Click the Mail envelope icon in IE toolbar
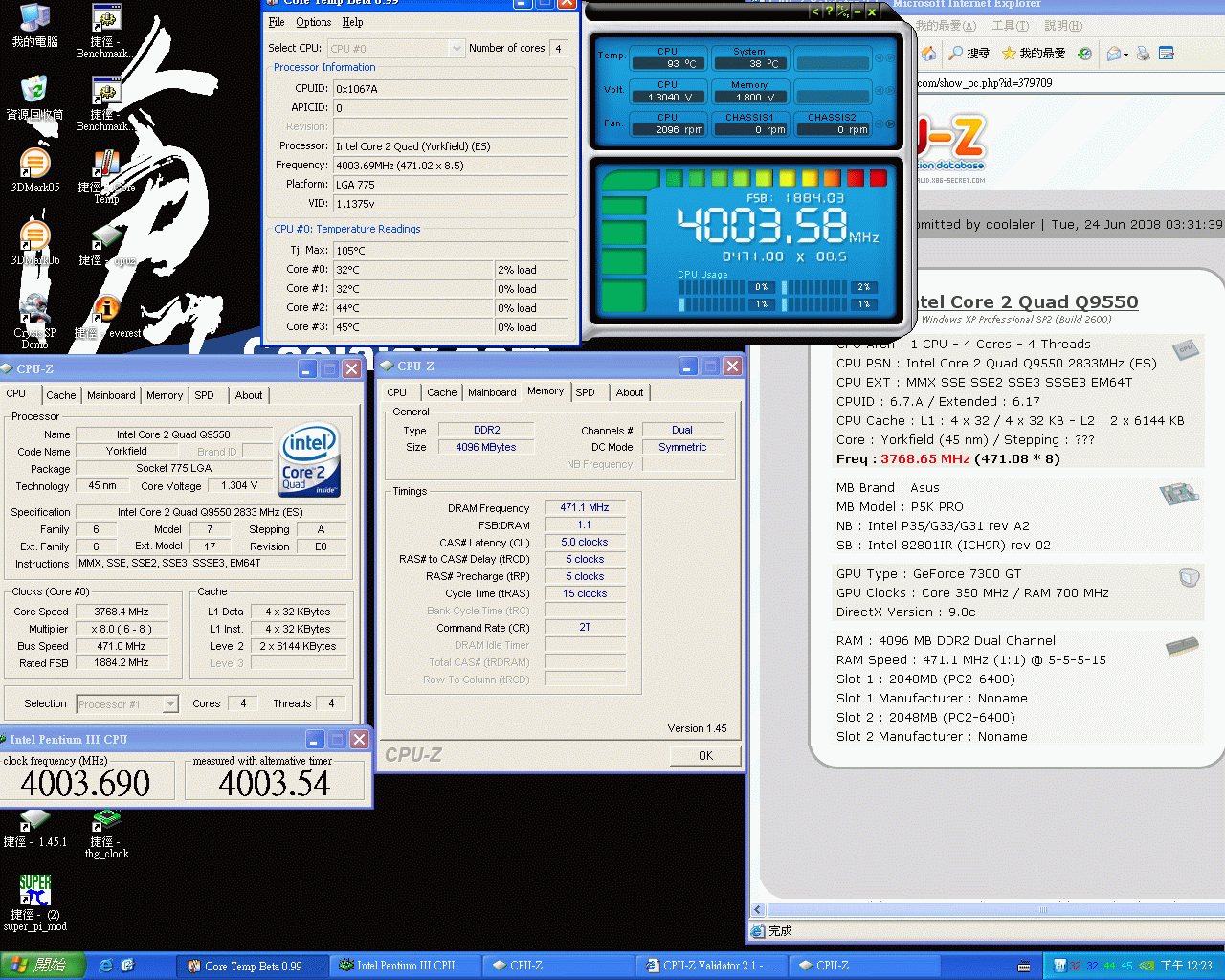This screenshot has height=980, width=1225. point(1113,54)
